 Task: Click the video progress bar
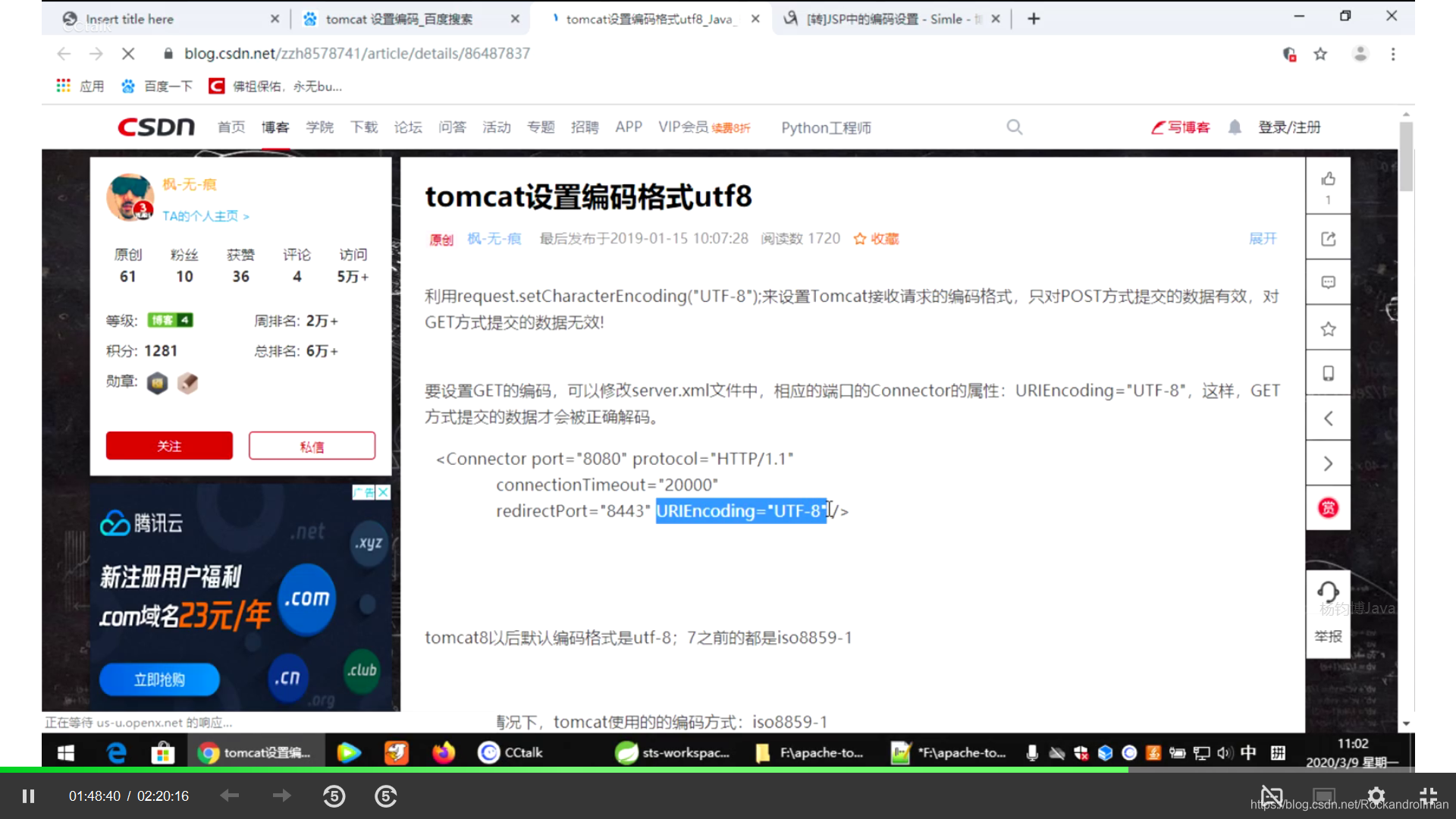tap(728, 770)
